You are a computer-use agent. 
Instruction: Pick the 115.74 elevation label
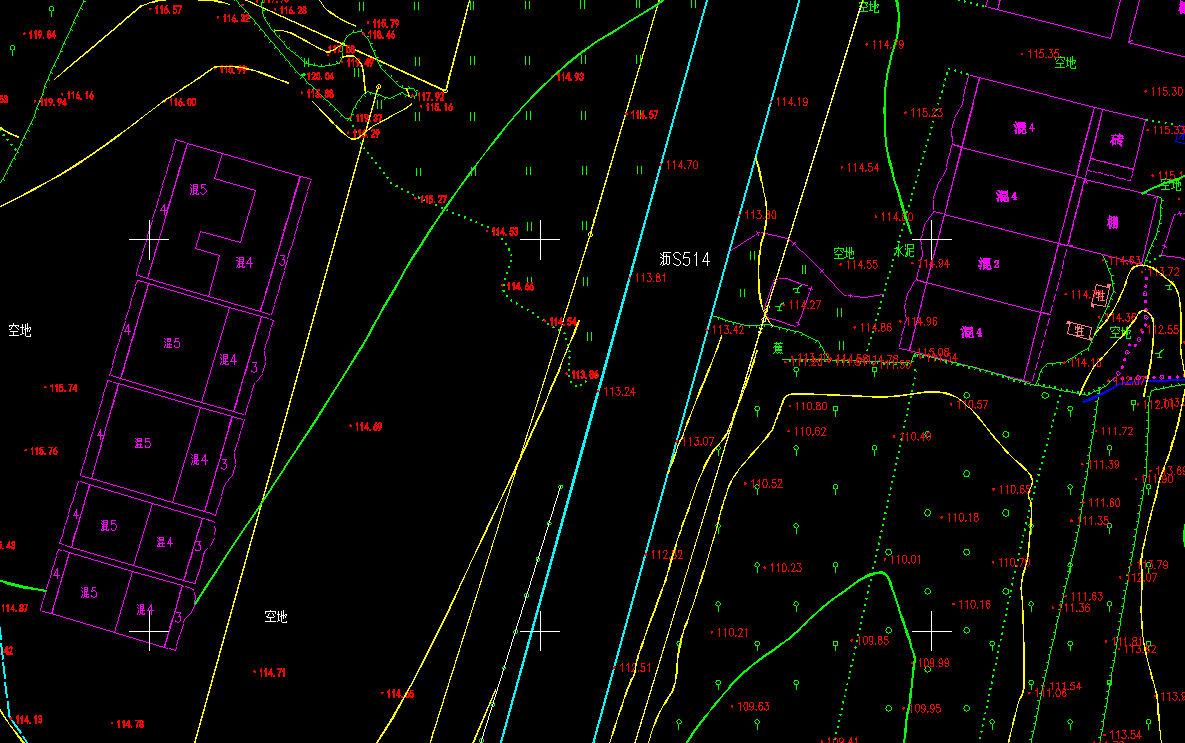tap(62, 388)
